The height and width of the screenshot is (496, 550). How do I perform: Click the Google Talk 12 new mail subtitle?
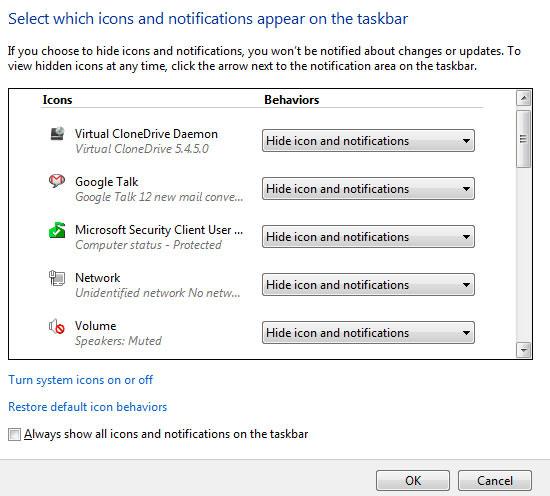coord(159,197)
